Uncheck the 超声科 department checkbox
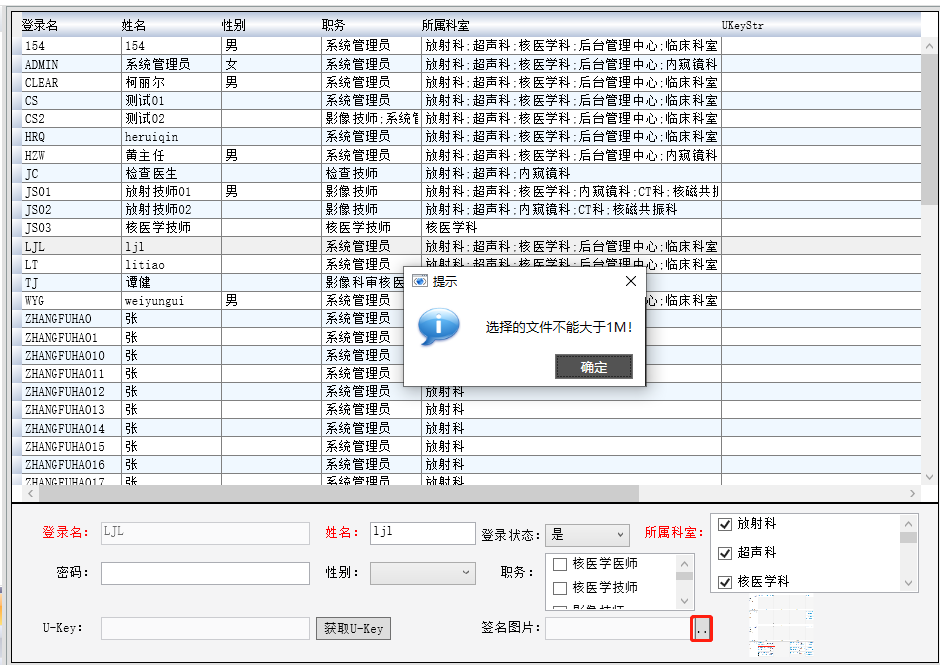 pyautogui.click(x=726, y=553)
